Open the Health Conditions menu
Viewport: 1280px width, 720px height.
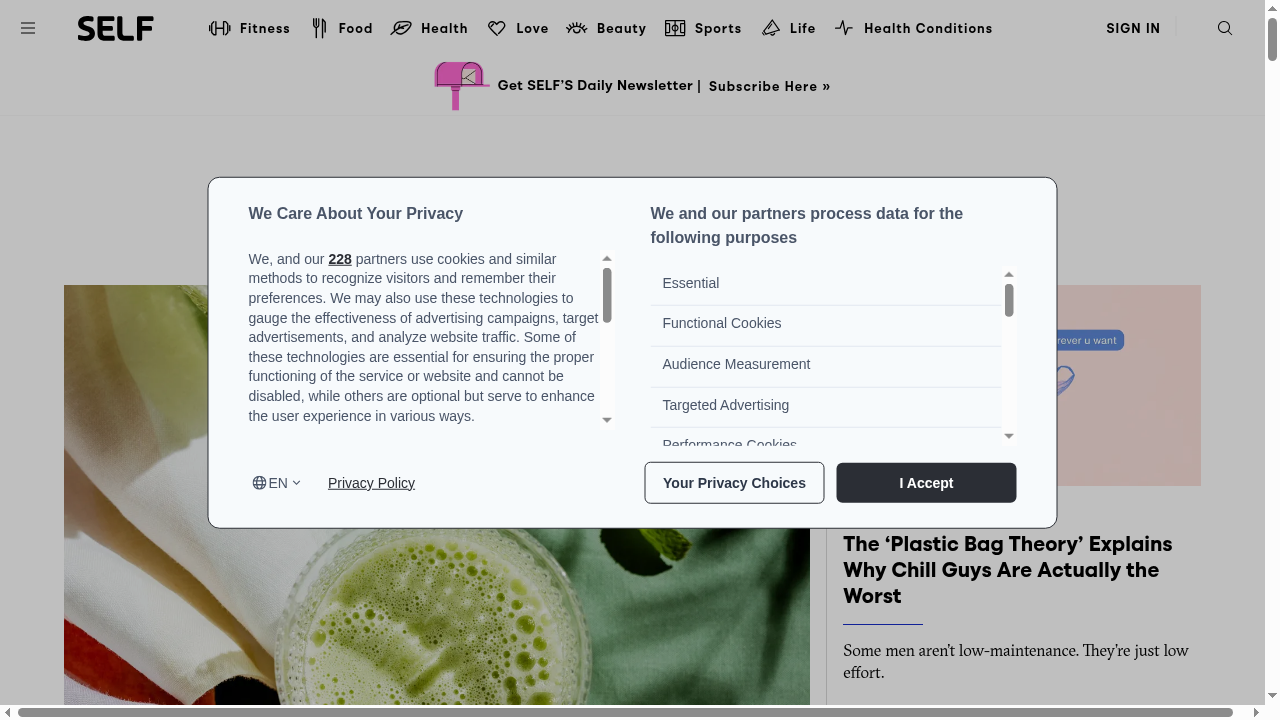coord(927,28)
